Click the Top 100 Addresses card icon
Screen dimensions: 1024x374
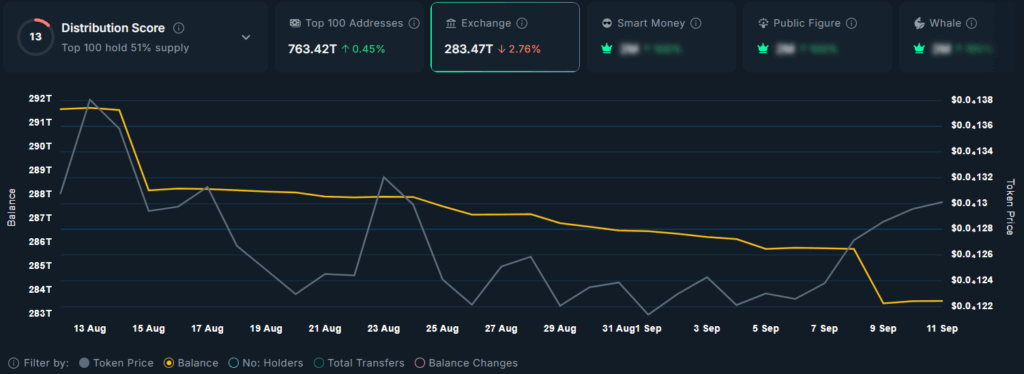tap(294, 23)
